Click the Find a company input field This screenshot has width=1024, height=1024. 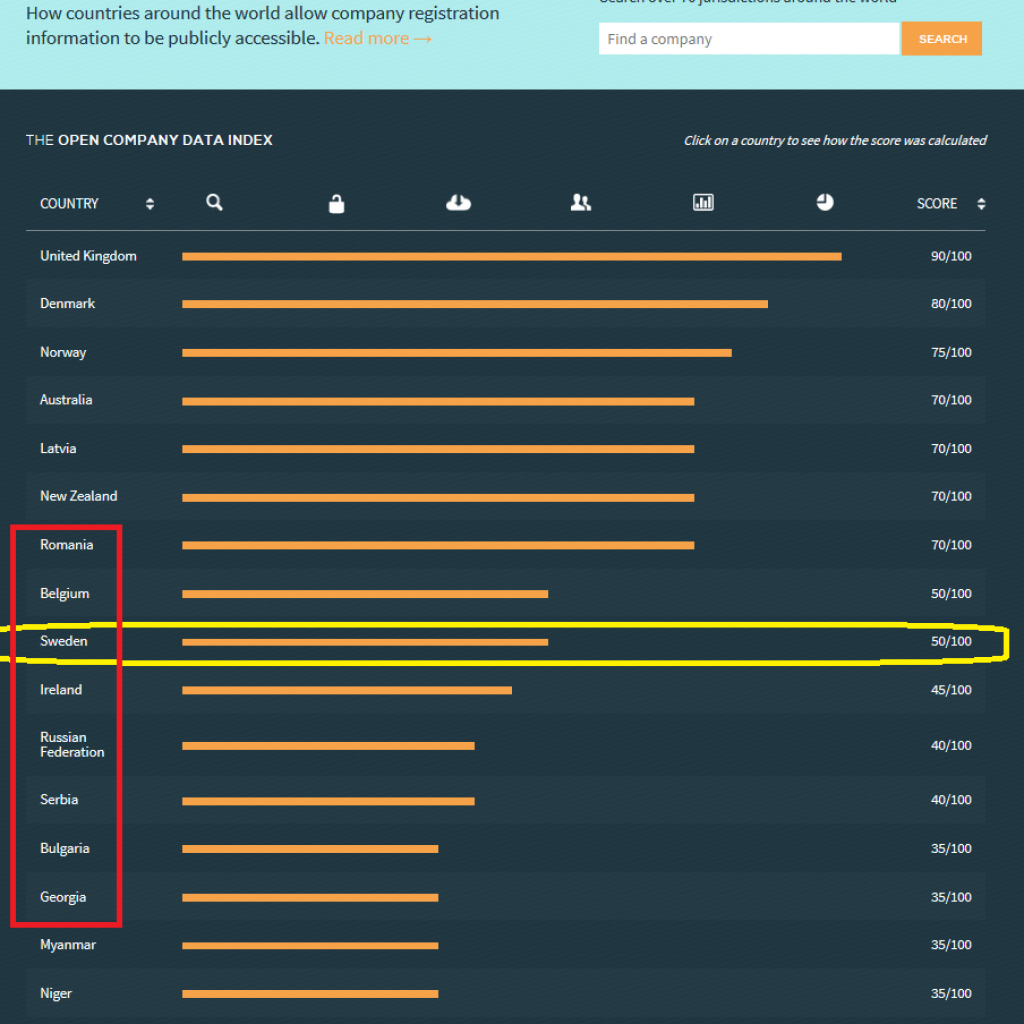[x=748, y=39]
